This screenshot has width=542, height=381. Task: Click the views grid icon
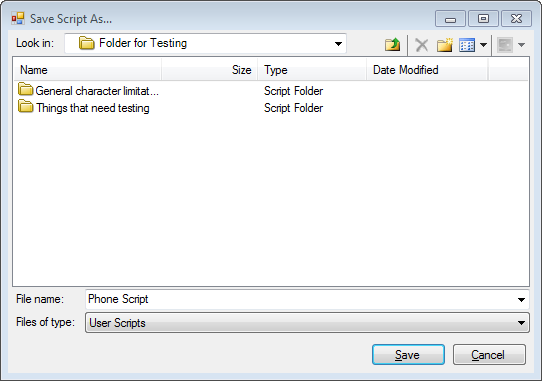tap(467, 45)
